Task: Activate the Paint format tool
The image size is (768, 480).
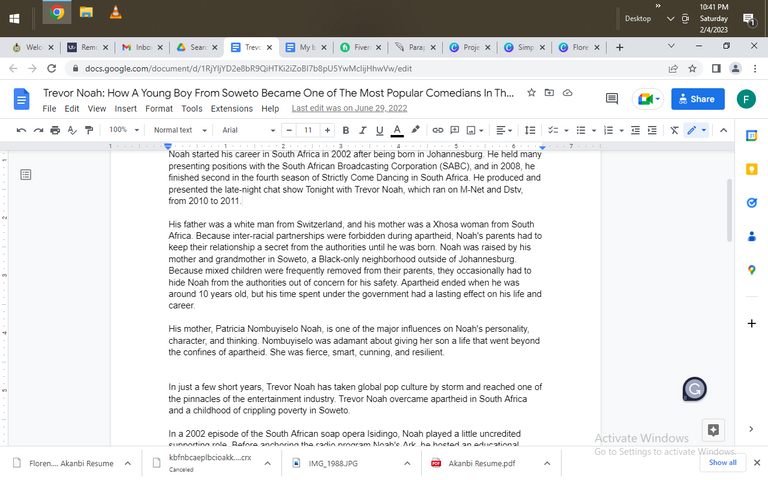Action: click(x=89, y=130)
